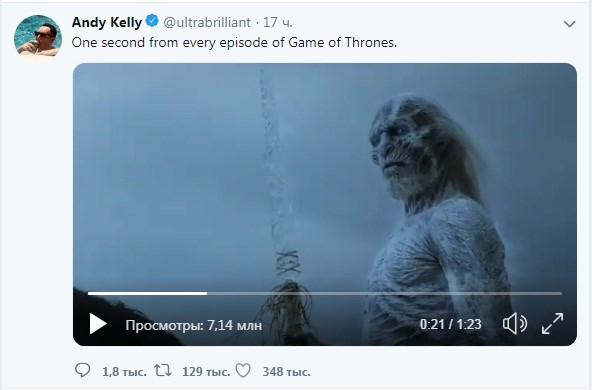This screenshot has height=390, width=592.
Task: Click the tweet text about Game of Thrones
Action: pyautogui.click(x=234, y=42)
